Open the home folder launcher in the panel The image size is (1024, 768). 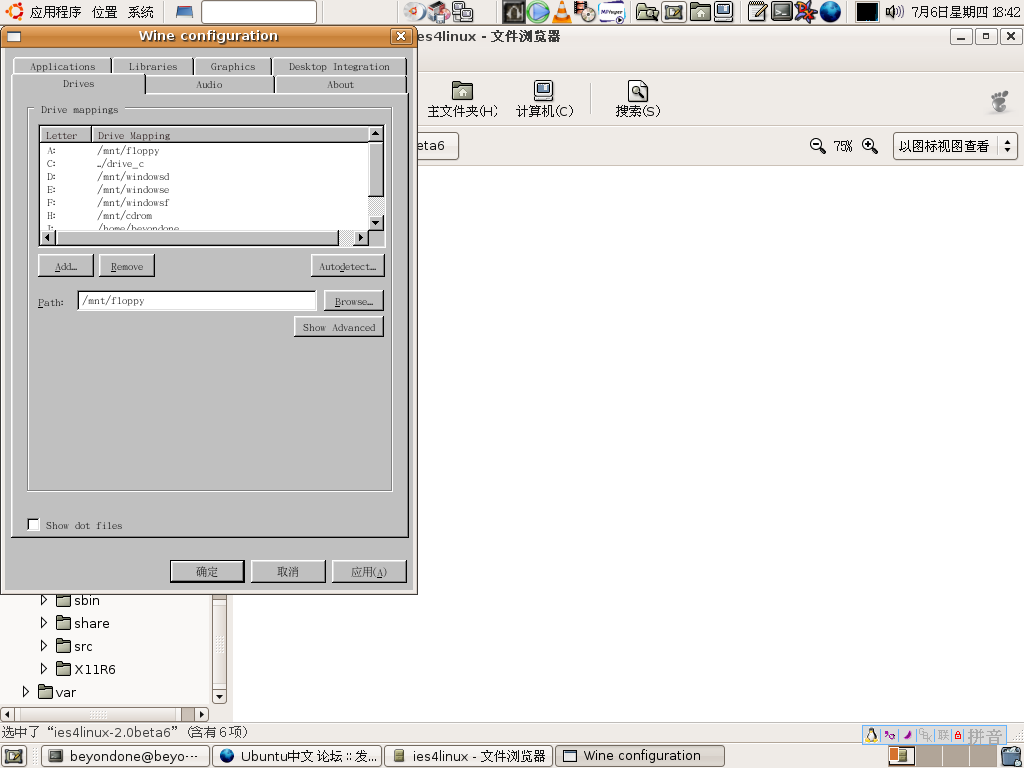point(700,12)
